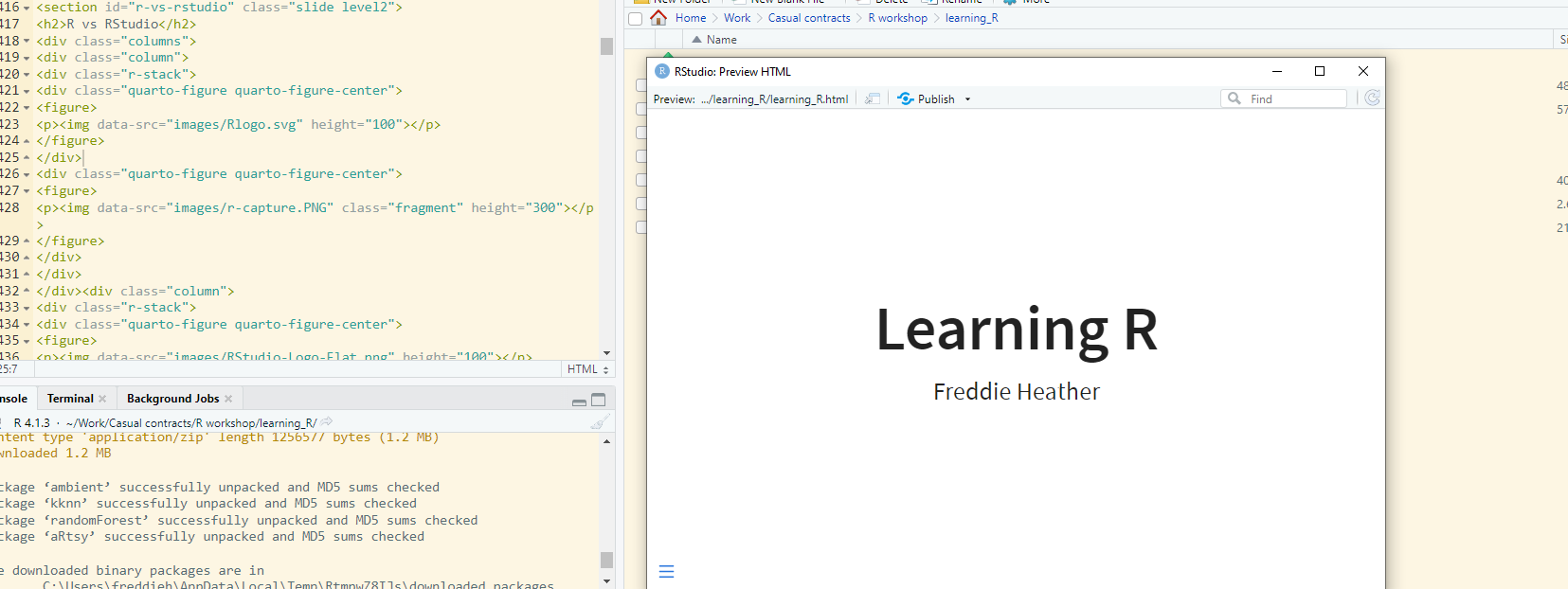Screen dimensions: 1568x589
Task: Switch to the Terminal tab
Action: [70, 399]
